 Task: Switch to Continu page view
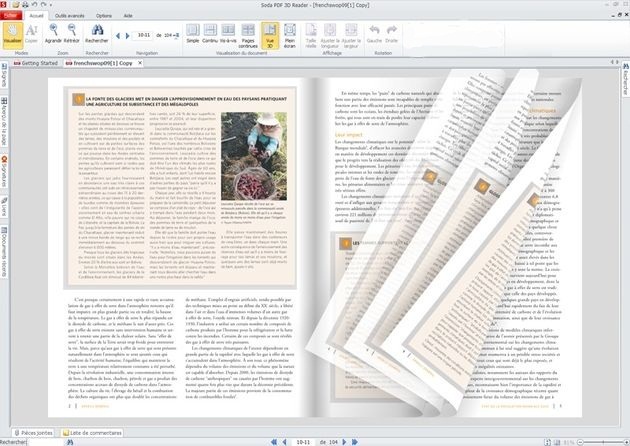[210, 34]
